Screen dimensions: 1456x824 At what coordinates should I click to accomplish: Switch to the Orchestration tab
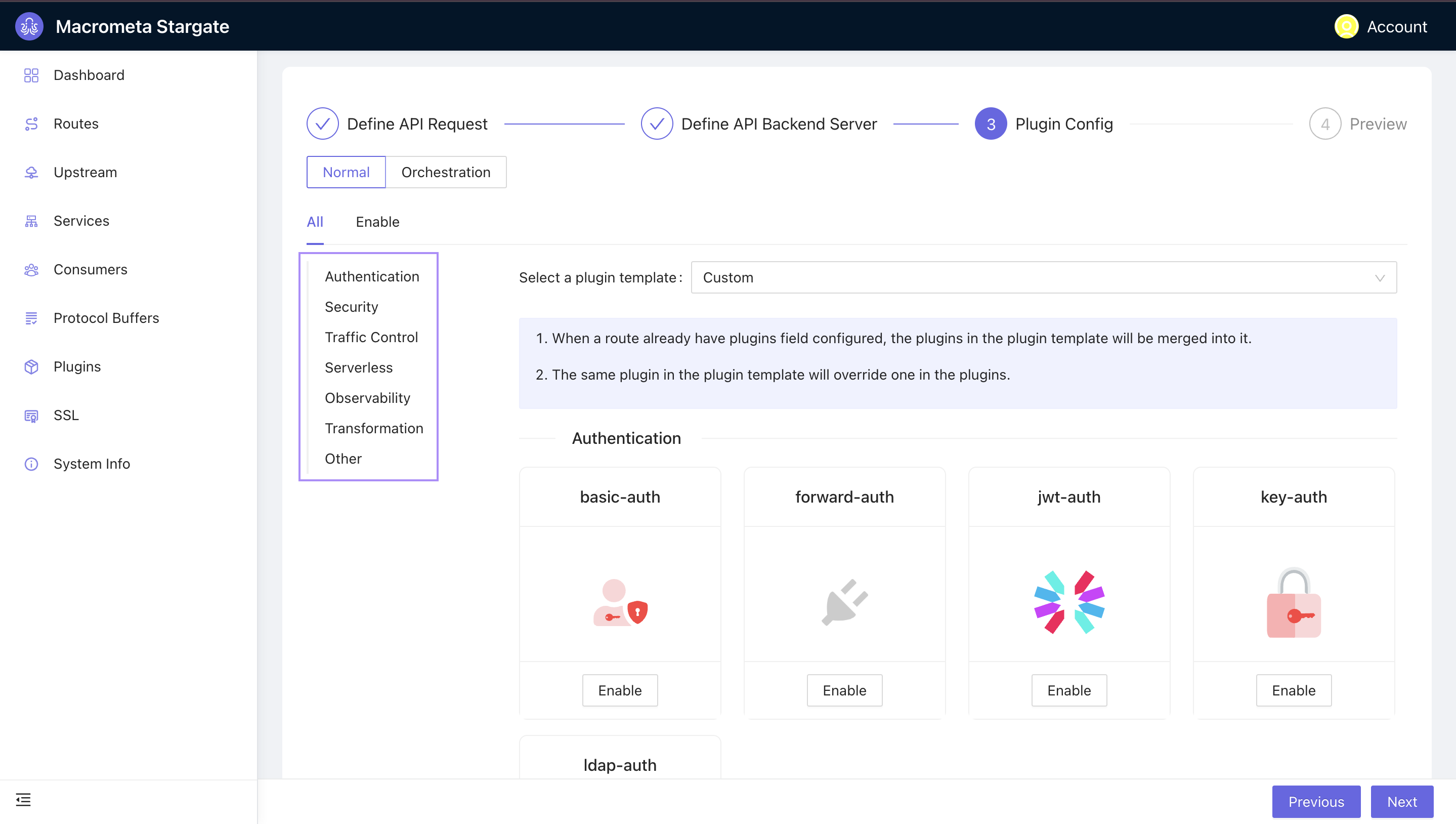(445, 172)
